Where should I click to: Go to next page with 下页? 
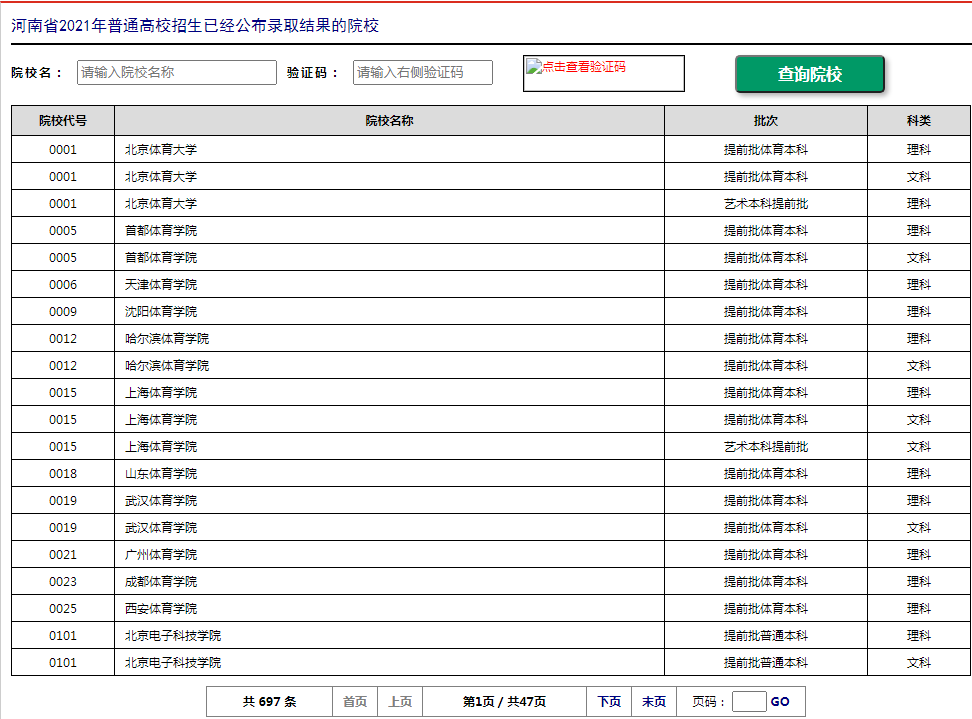609,702
